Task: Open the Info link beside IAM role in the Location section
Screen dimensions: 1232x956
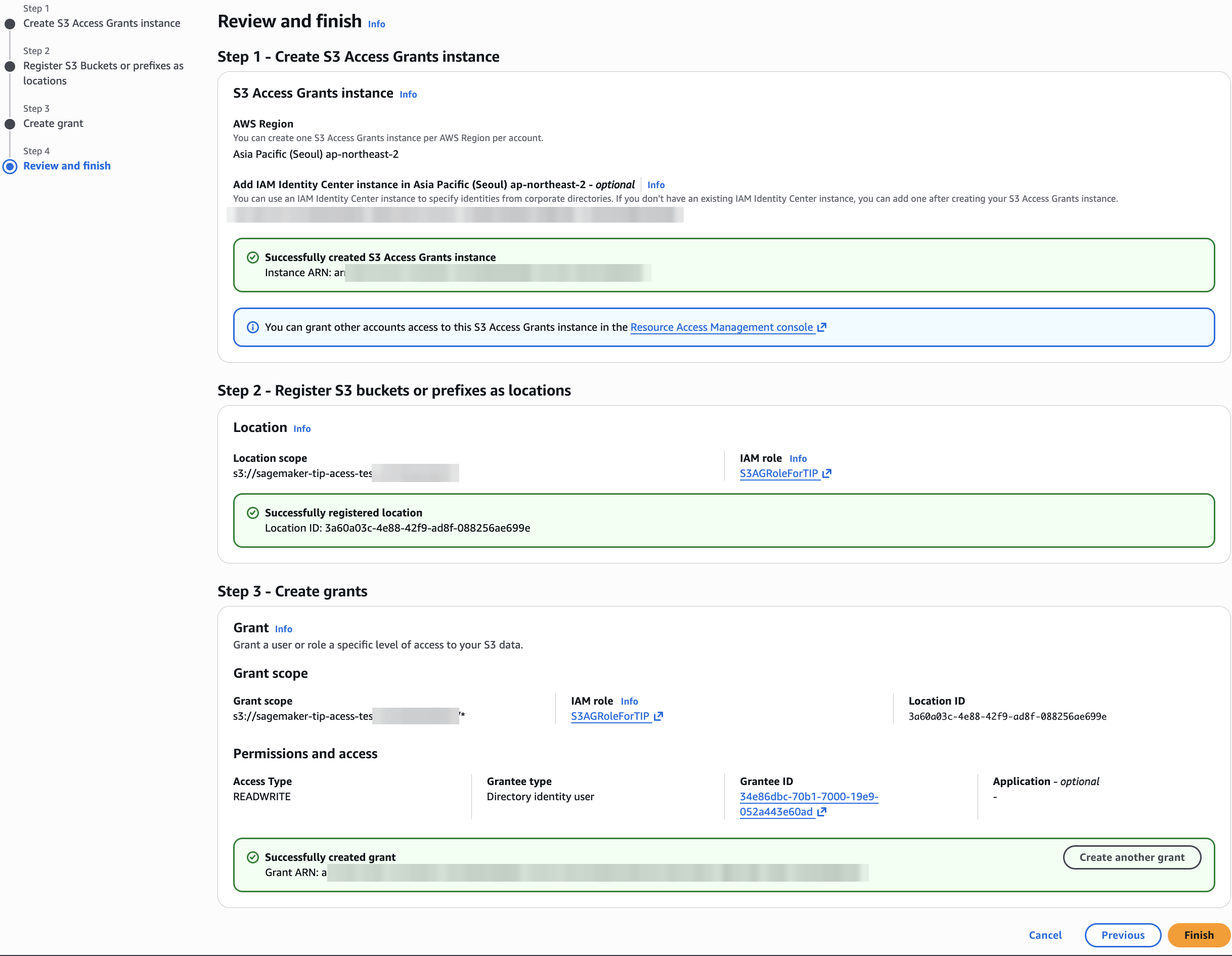Action: tap(798, 459)
